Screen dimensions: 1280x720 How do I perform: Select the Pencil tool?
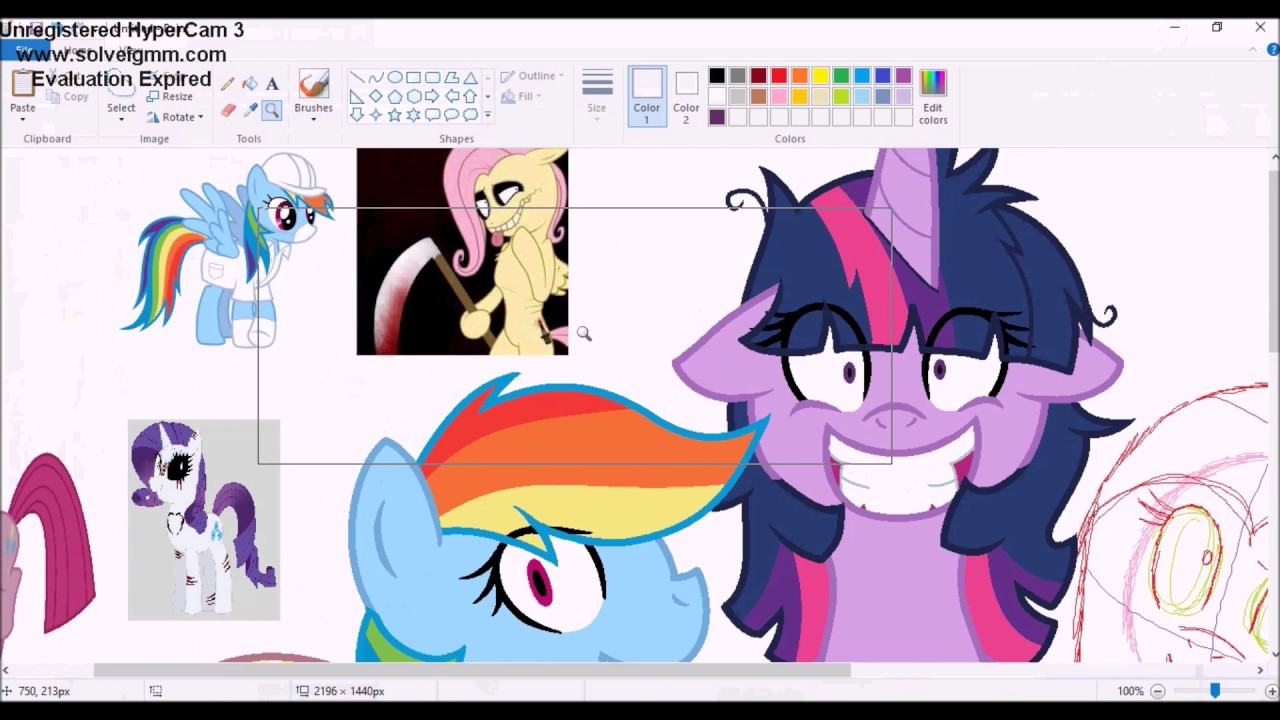[x=228, y=85]
